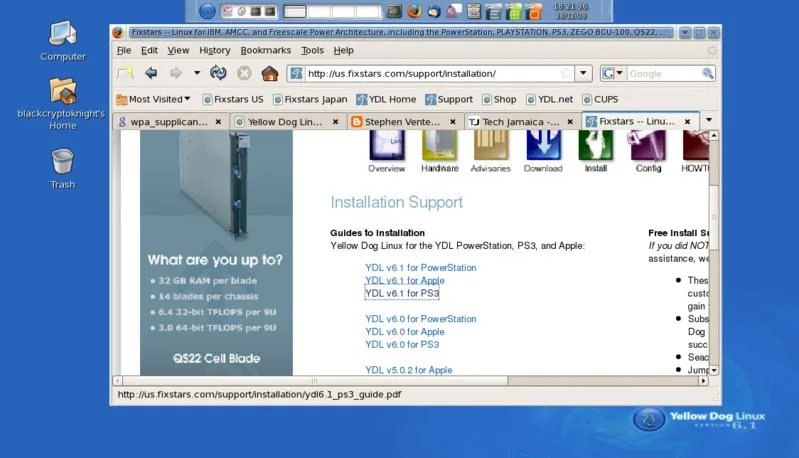The image size is (799, 458).
Task: Switch to the first workspace in pager
Action: (x=295, y=11)
